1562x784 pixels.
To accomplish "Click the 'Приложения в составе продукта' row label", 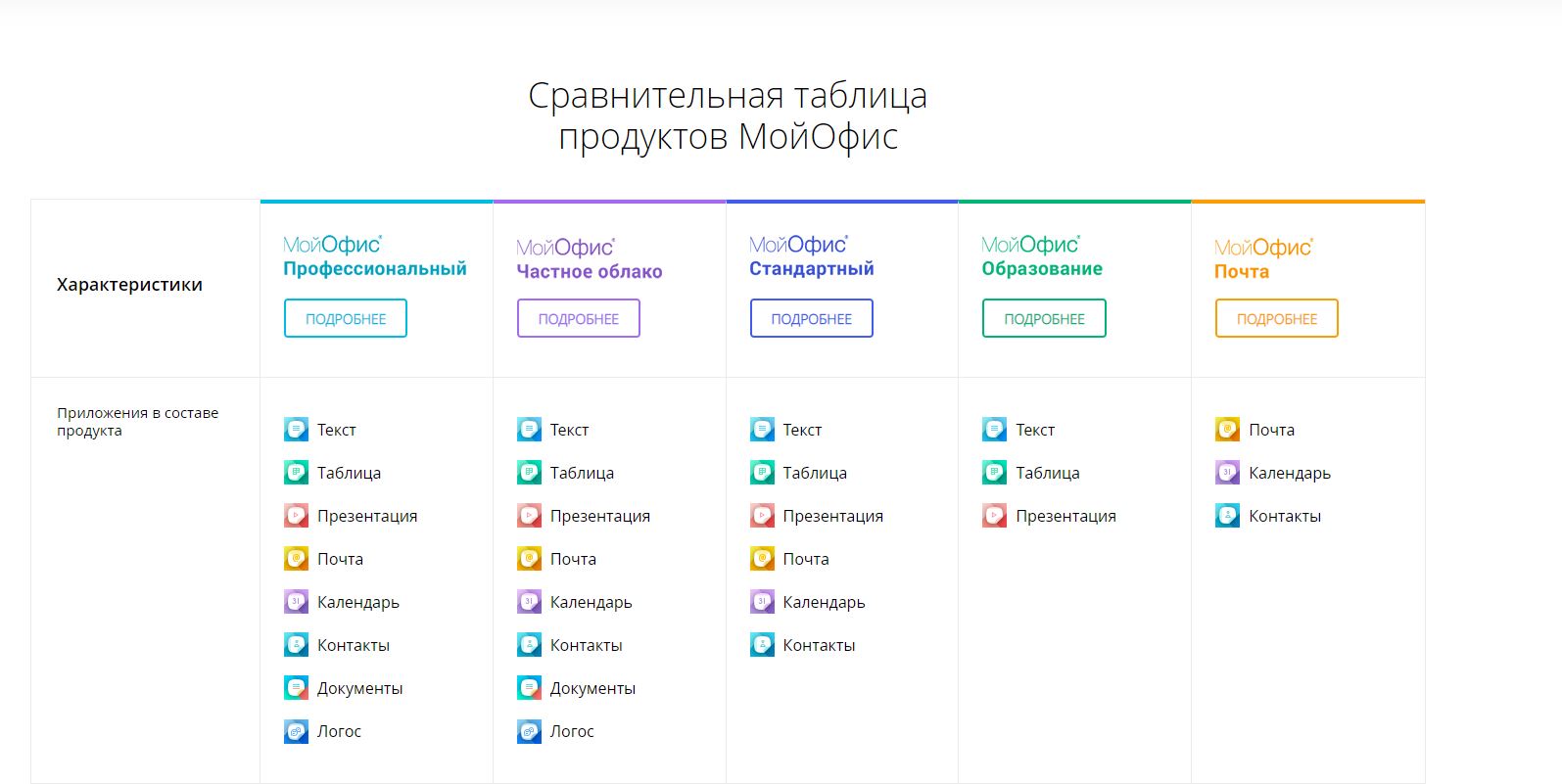I will pyautogui.click(x=137, y=422).
